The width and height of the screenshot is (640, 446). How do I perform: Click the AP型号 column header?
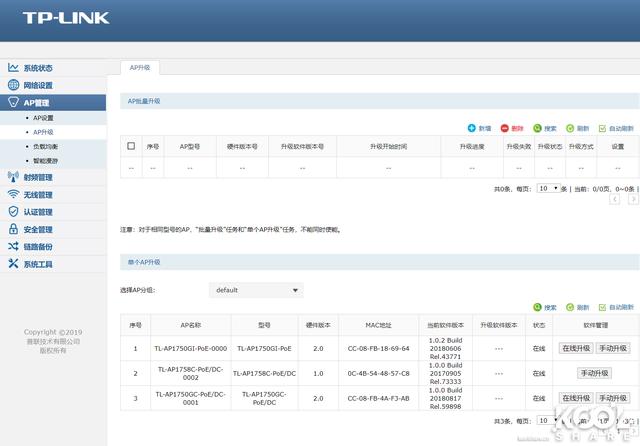click(190, 146)
